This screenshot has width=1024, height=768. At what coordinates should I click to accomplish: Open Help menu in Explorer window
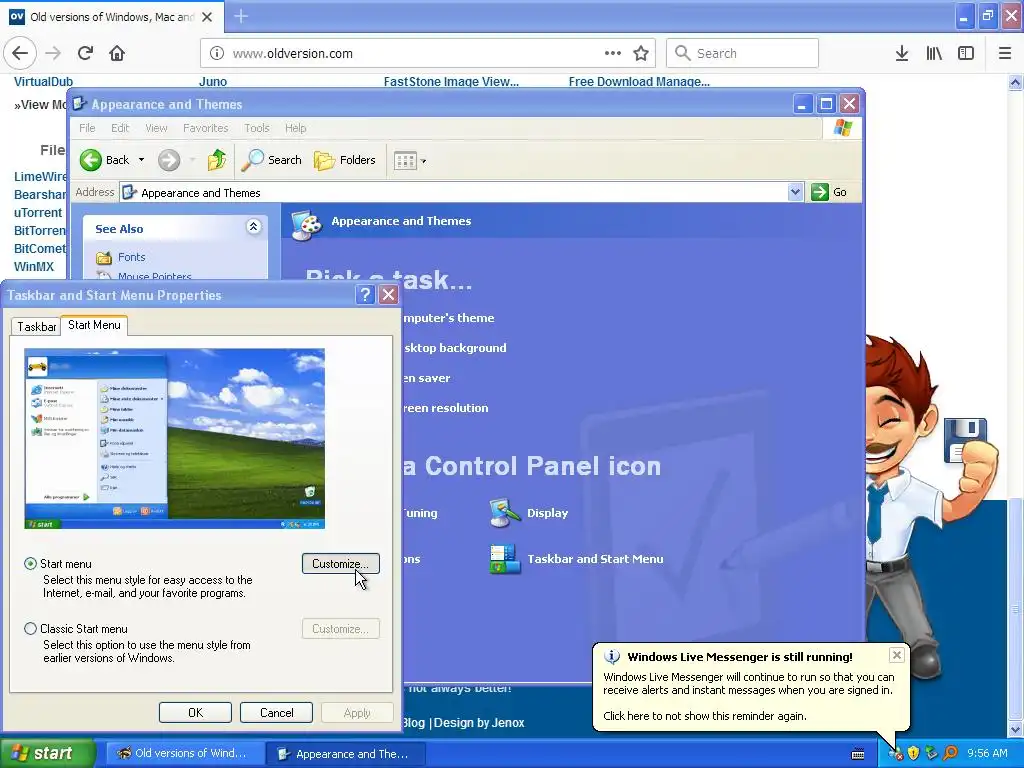coord(295,128)
